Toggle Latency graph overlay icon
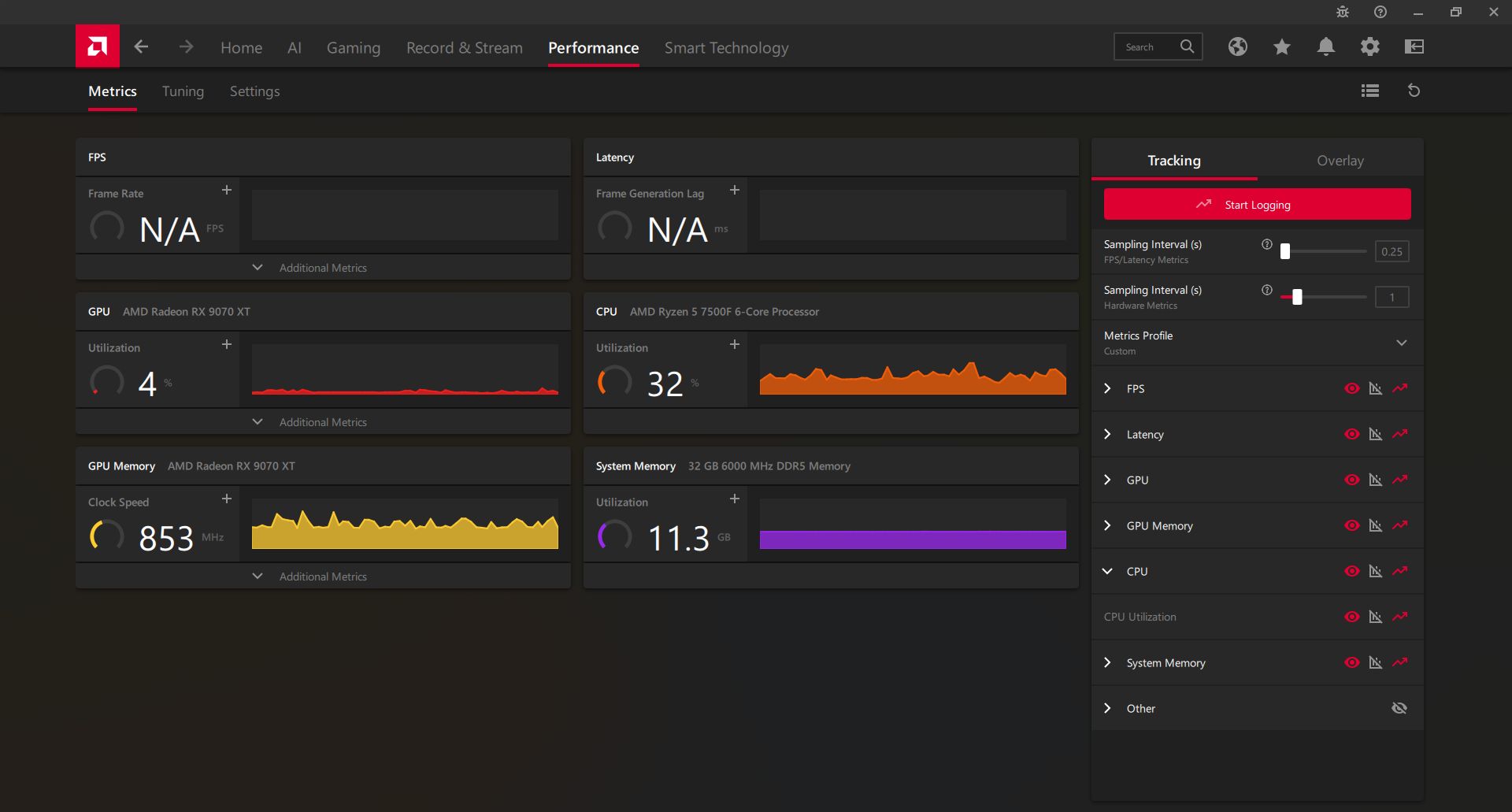 [1376, 434]
